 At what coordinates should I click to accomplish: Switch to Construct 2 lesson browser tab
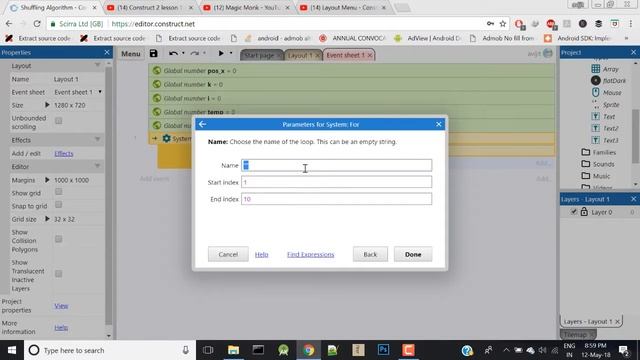pyautogui.click(x=149, y=8)
